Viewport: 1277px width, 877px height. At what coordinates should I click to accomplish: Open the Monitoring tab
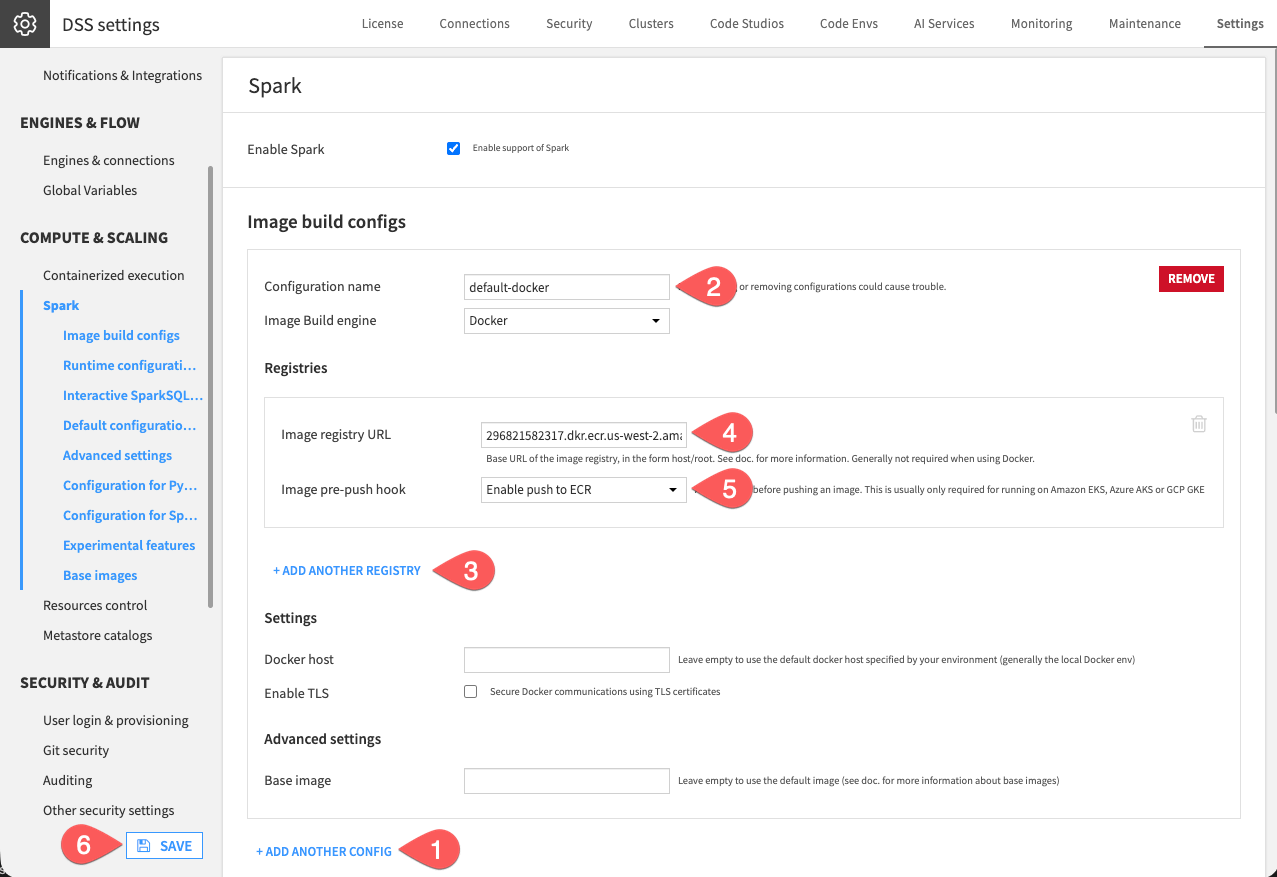(x=1041, y=24)
